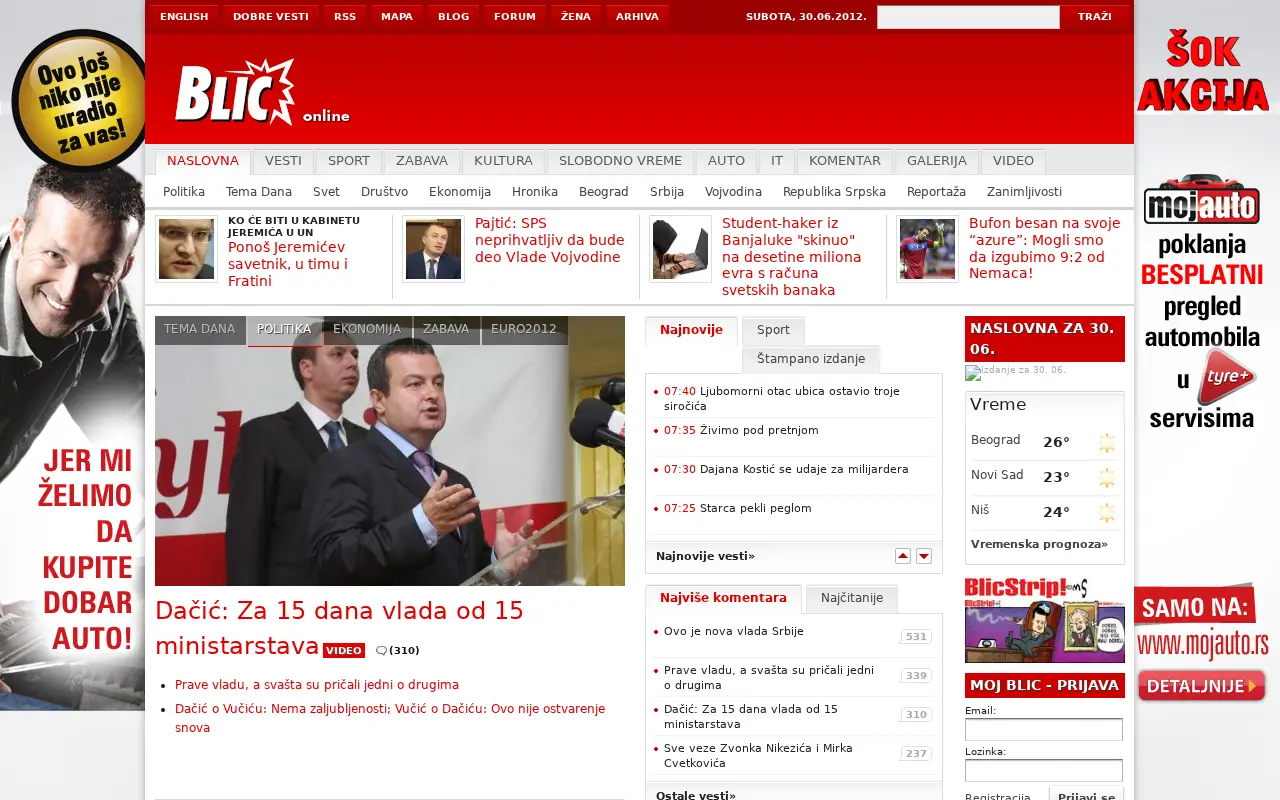Screen dimensions: 1280x800
Task: Open FORUM in the top bar
Action: coord(515,17)
